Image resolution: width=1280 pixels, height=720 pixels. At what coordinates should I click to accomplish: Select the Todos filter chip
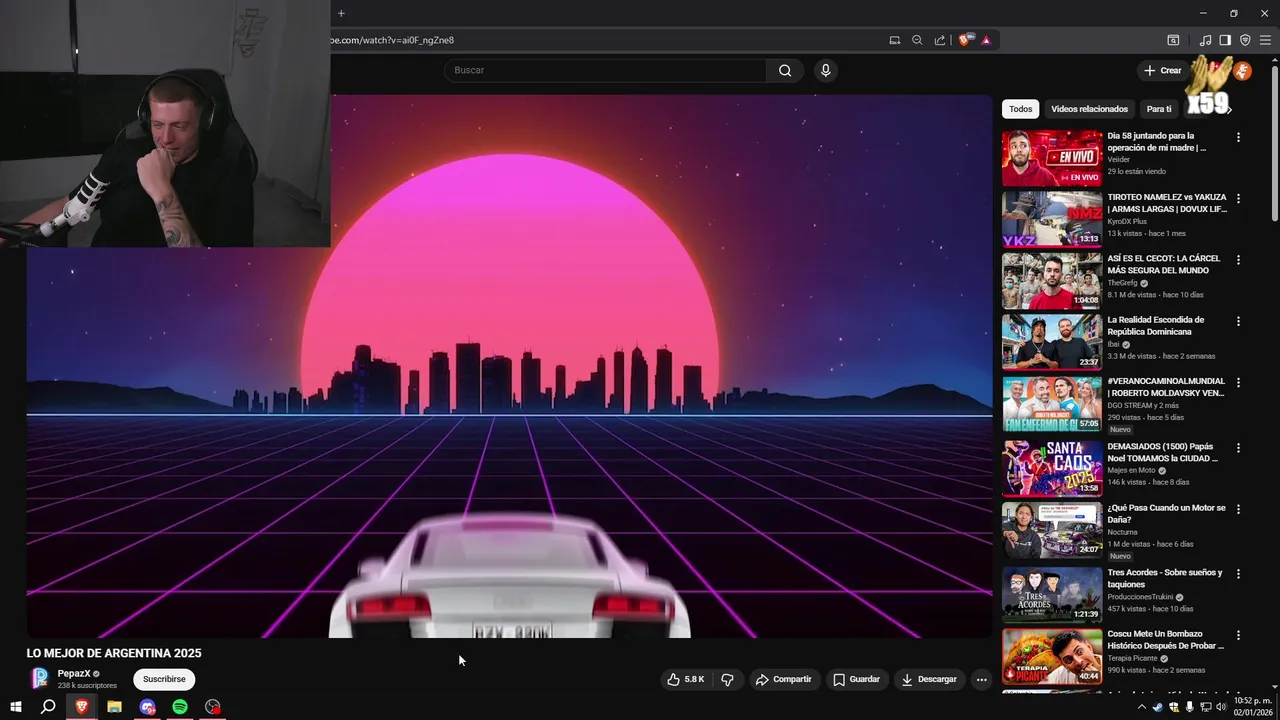pos(1020,109)
